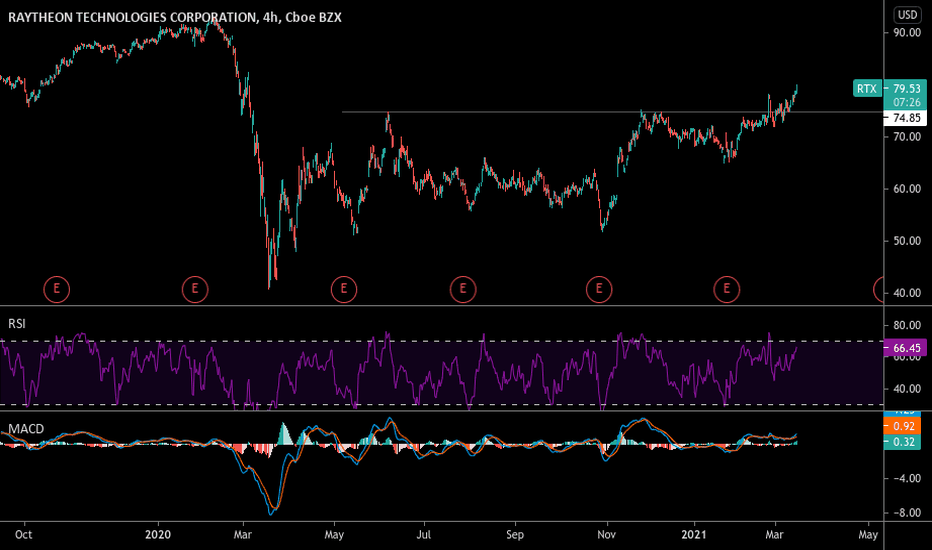Click the 2020 label on the time axis
Viewport: 932px width, 550px height.
tap(158, 534)
